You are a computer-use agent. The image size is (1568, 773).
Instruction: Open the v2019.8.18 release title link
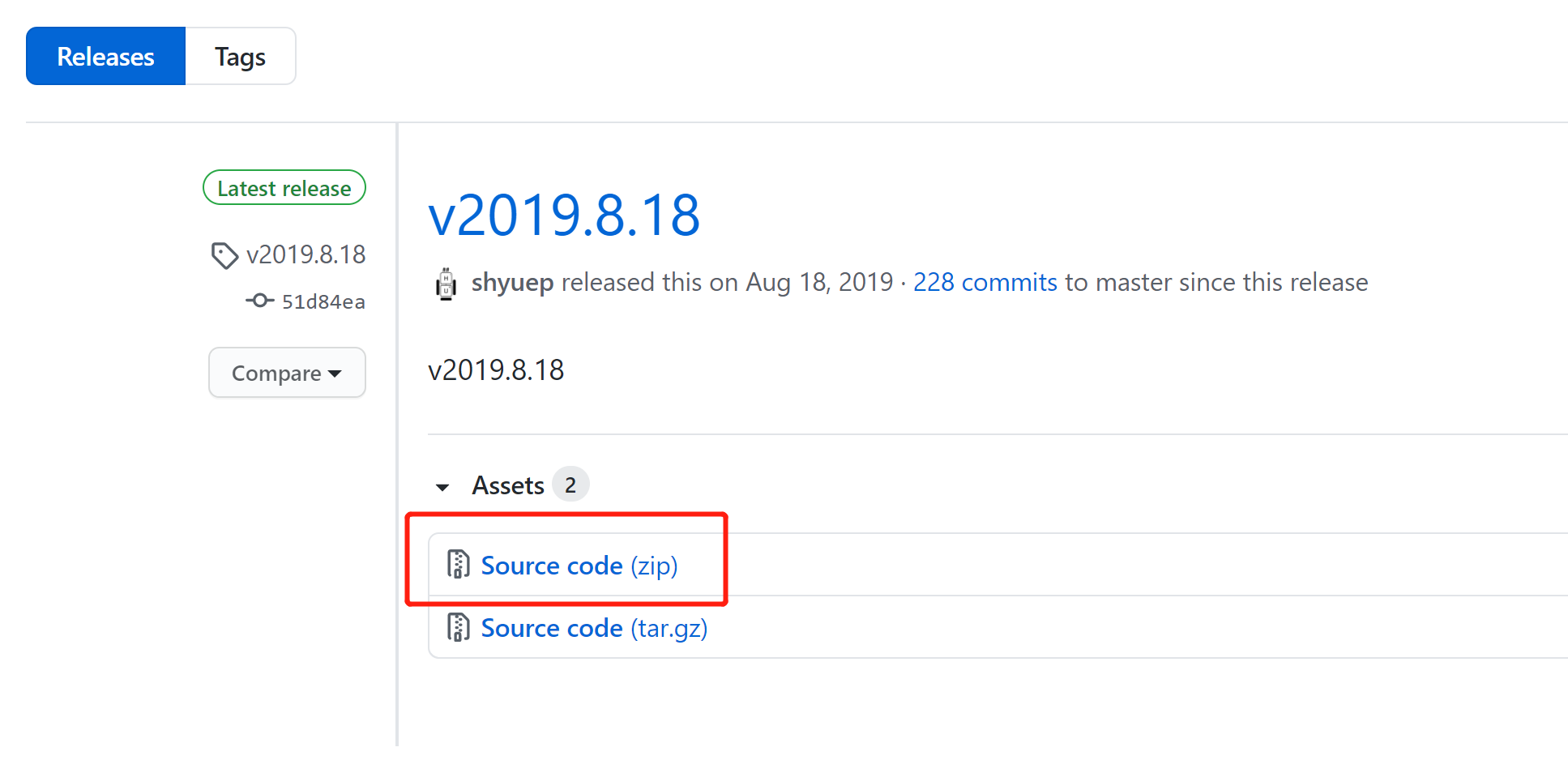click(564, 216)
